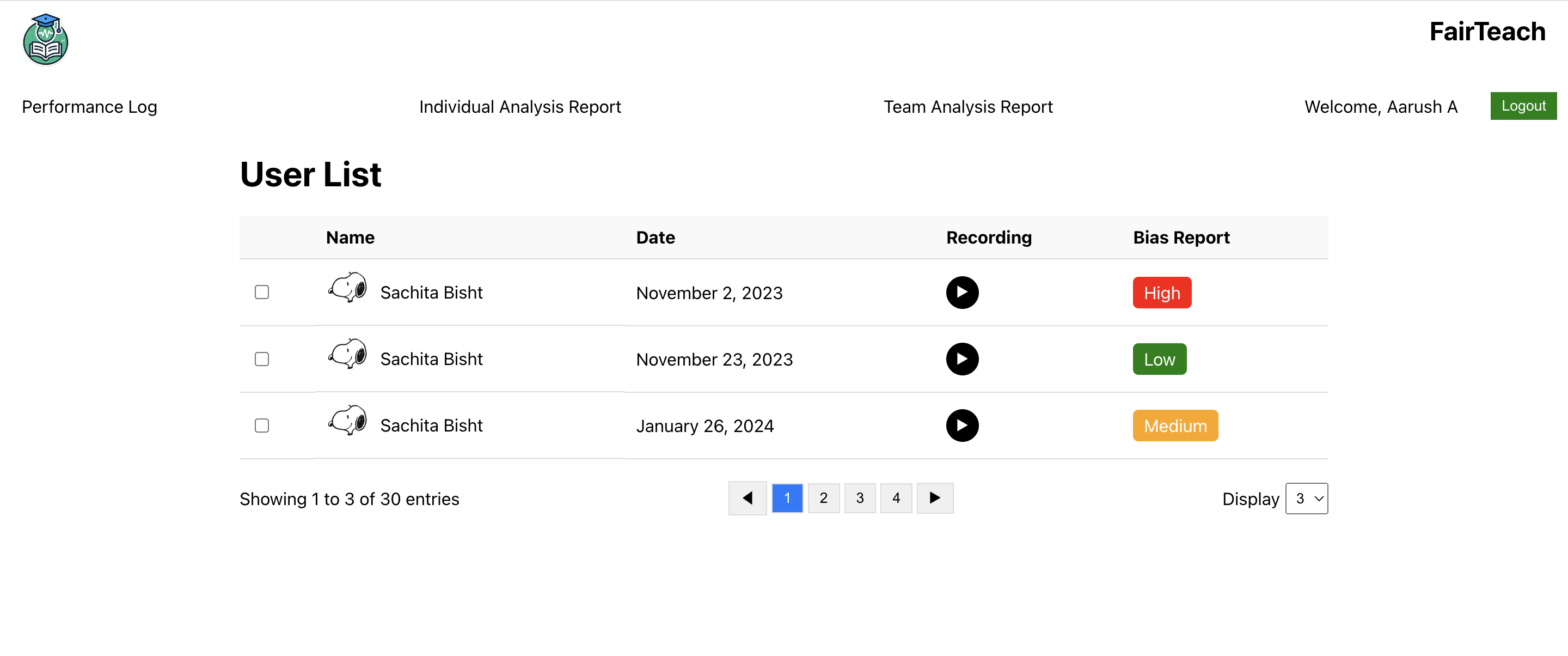Select the November 23, 2023 row checkbox
Viewport: 1568px width, 656px height.
(x=262, y=360)
